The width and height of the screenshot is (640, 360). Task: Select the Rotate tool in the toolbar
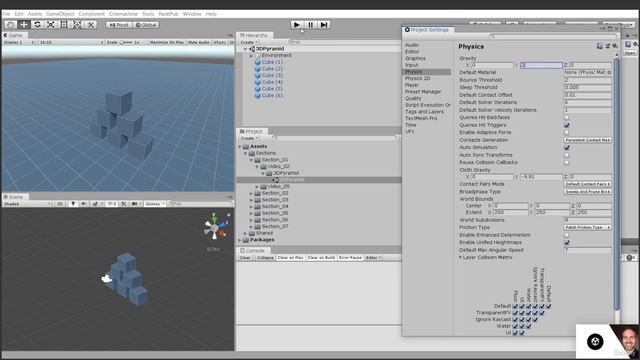tap(37, 24)
